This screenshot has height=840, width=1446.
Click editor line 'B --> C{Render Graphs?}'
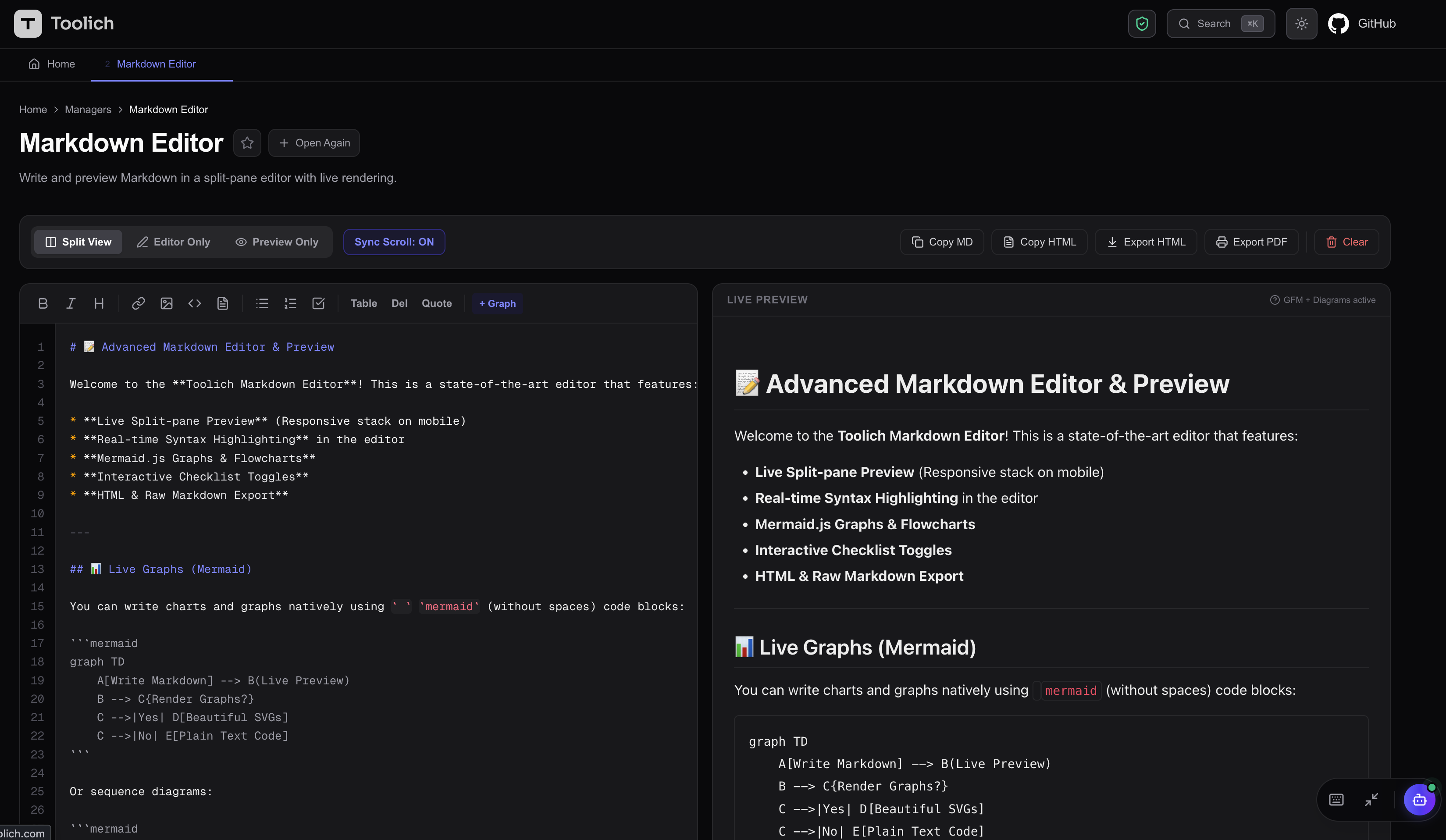tap(175, 699)
